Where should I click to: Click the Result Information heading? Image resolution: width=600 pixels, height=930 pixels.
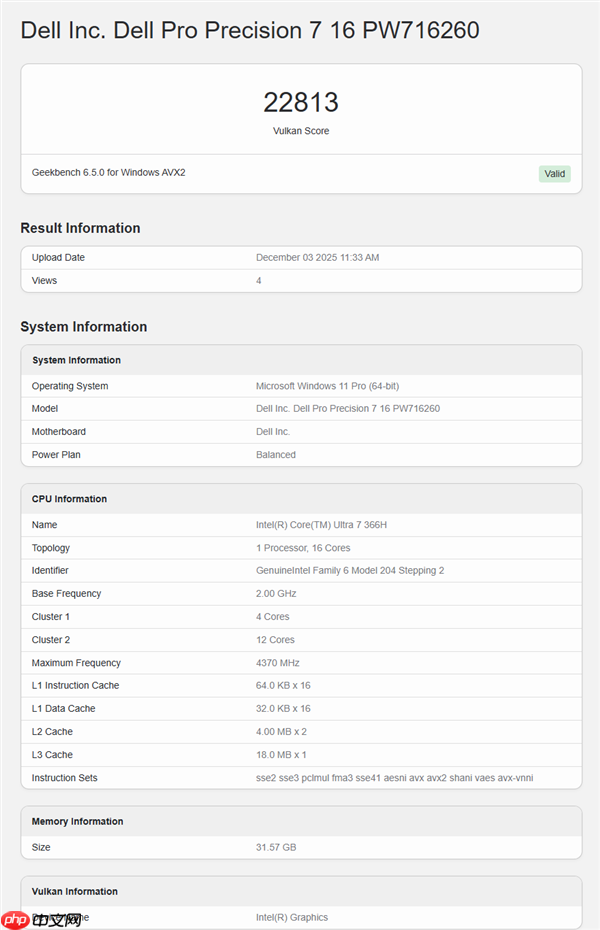(x=80, y=228)
